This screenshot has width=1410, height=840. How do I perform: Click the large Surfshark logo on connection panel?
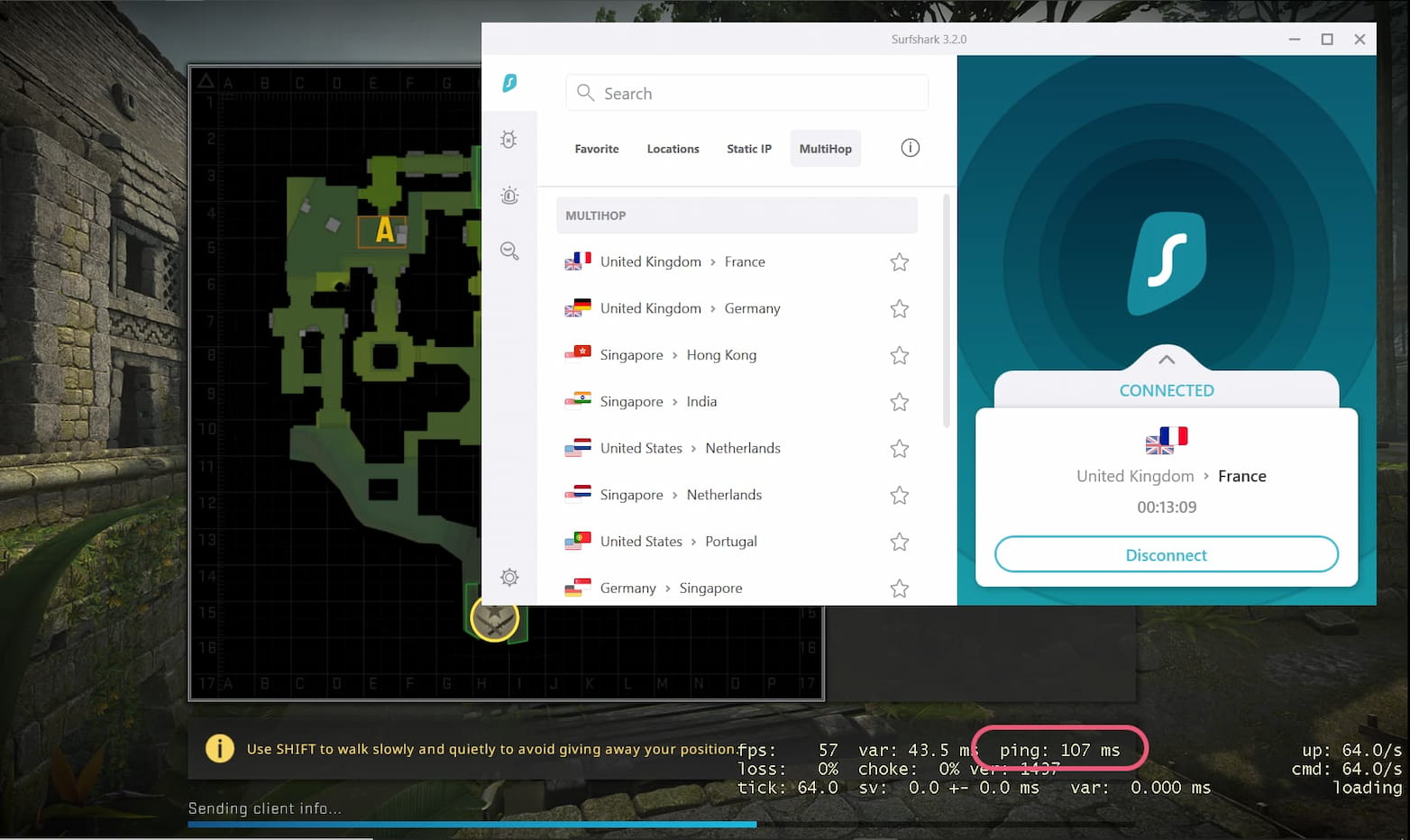[1167, 263]
